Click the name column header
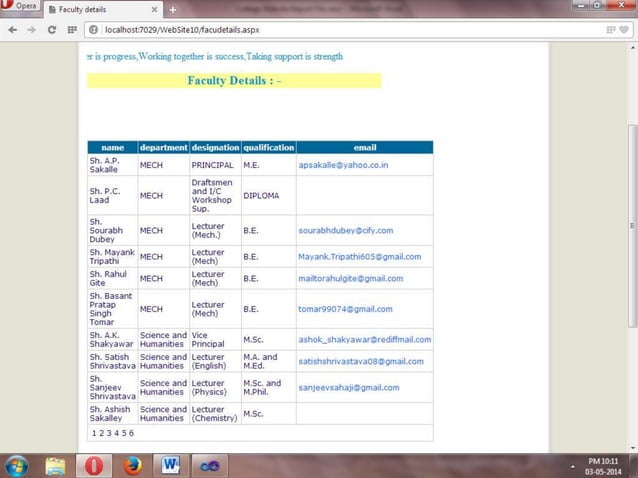The height and width of the screenshot is (478, 638). (113, 148)
